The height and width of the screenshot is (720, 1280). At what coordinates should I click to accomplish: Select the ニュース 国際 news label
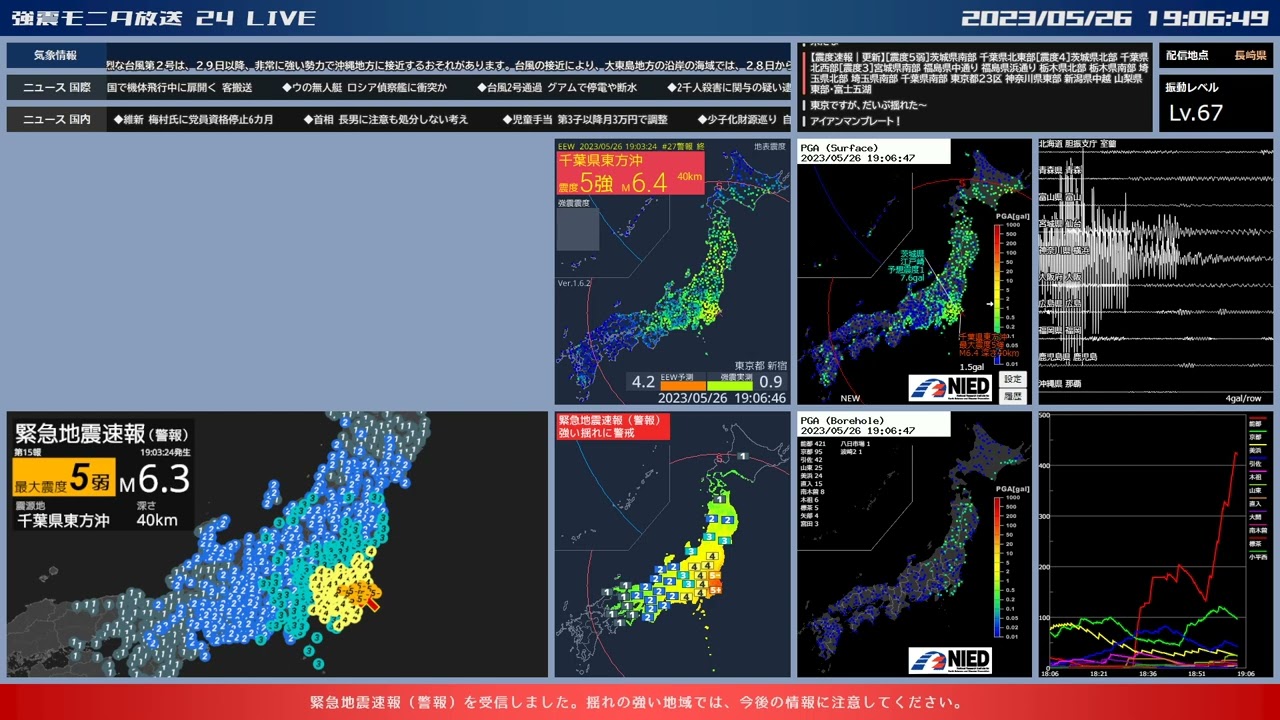[x=57, y=88]
